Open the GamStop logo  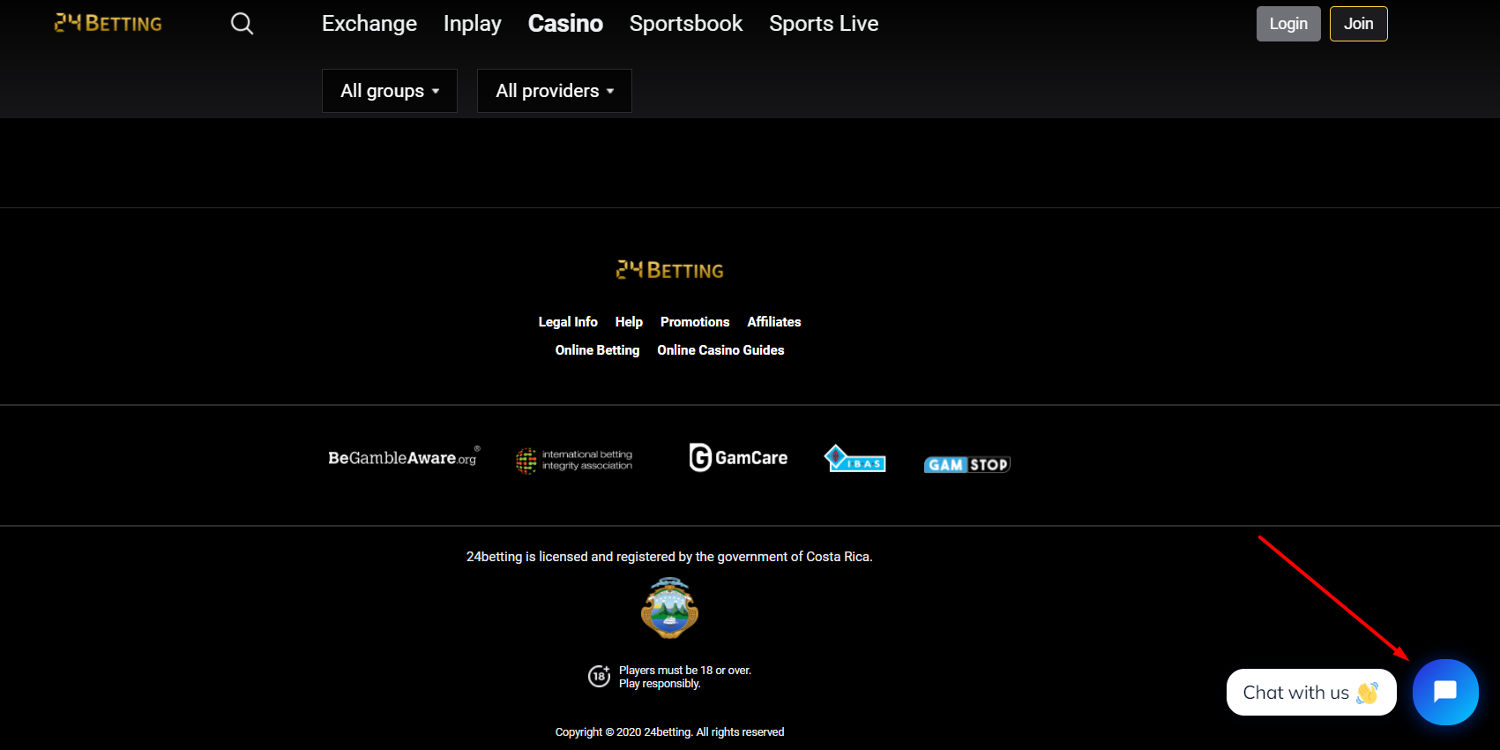[x=967, y=464]
